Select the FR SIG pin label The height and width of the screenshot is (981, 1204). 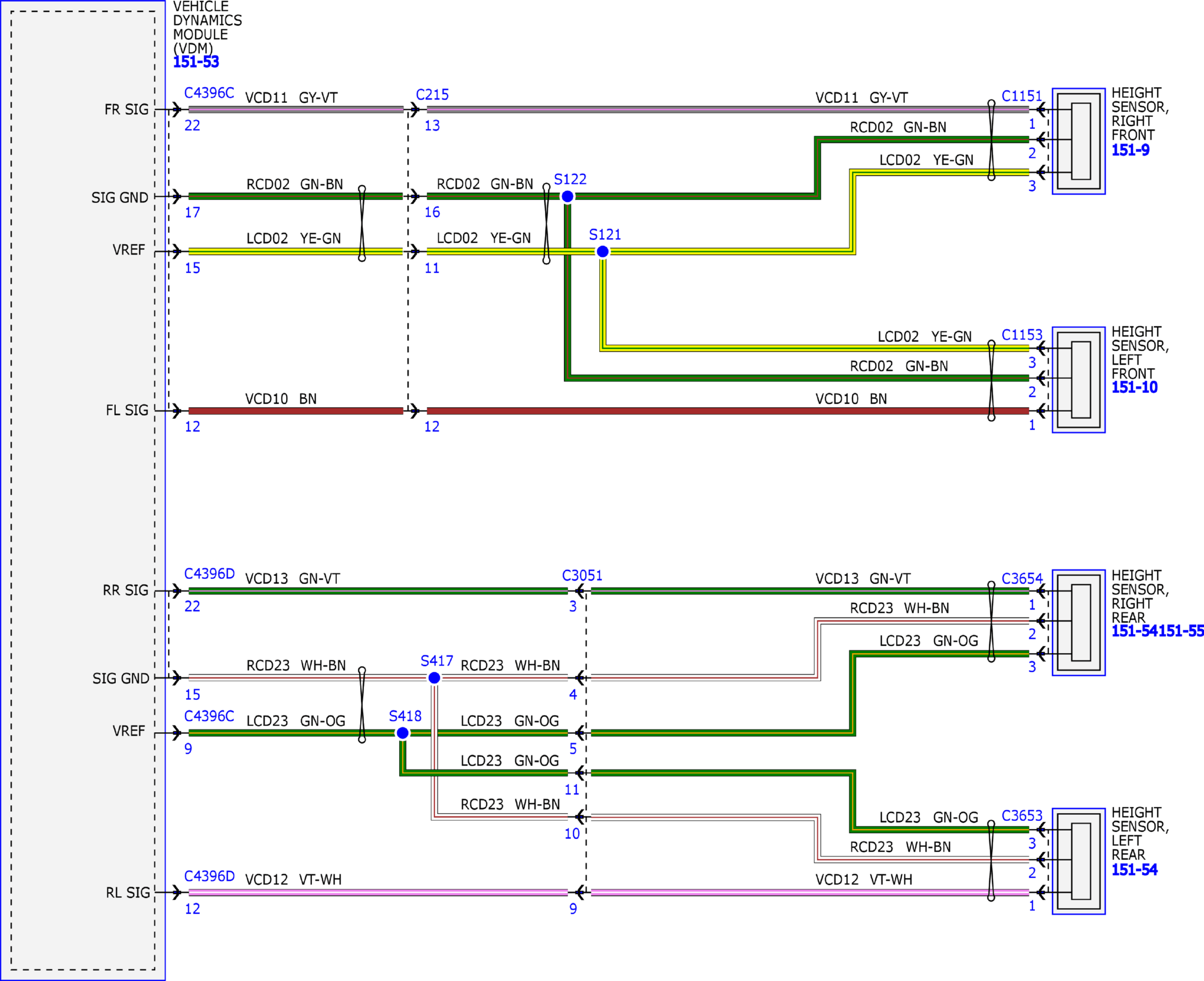click(127, 110)
